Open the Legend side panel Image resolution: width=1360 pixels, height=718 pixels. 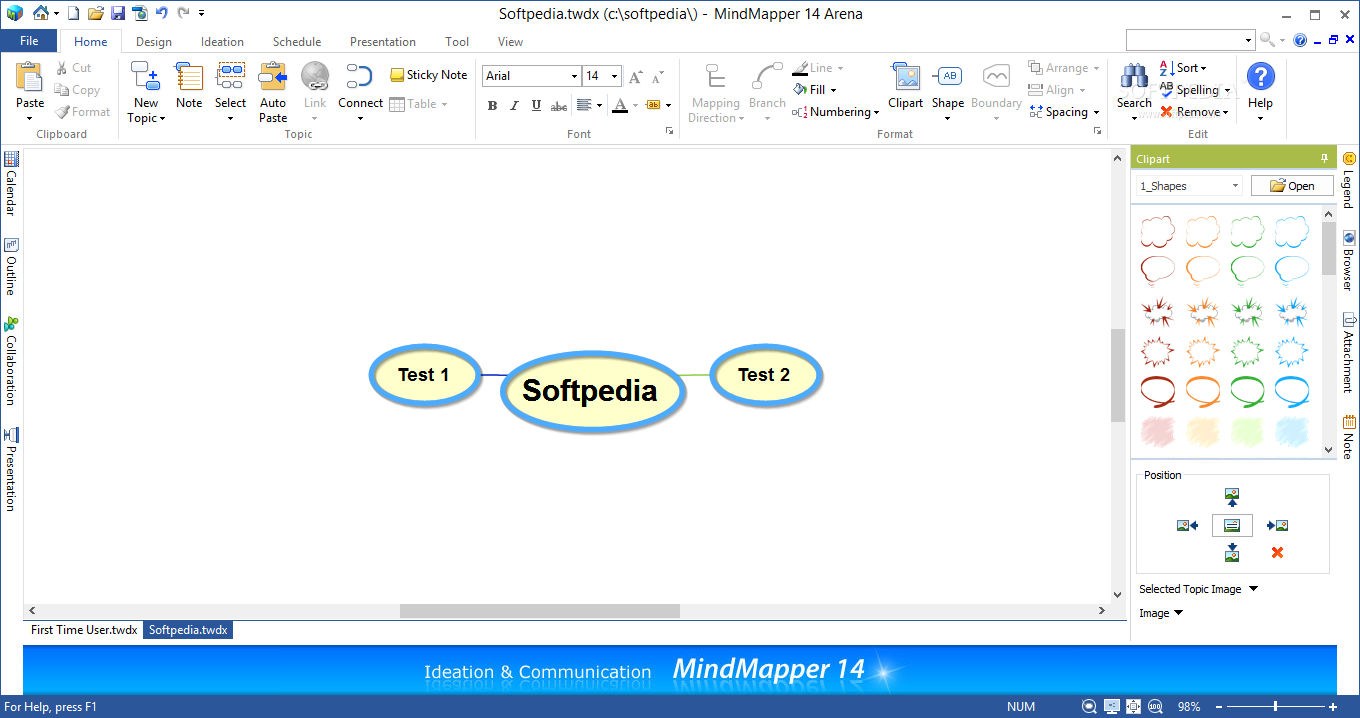tap(1349, 180)
